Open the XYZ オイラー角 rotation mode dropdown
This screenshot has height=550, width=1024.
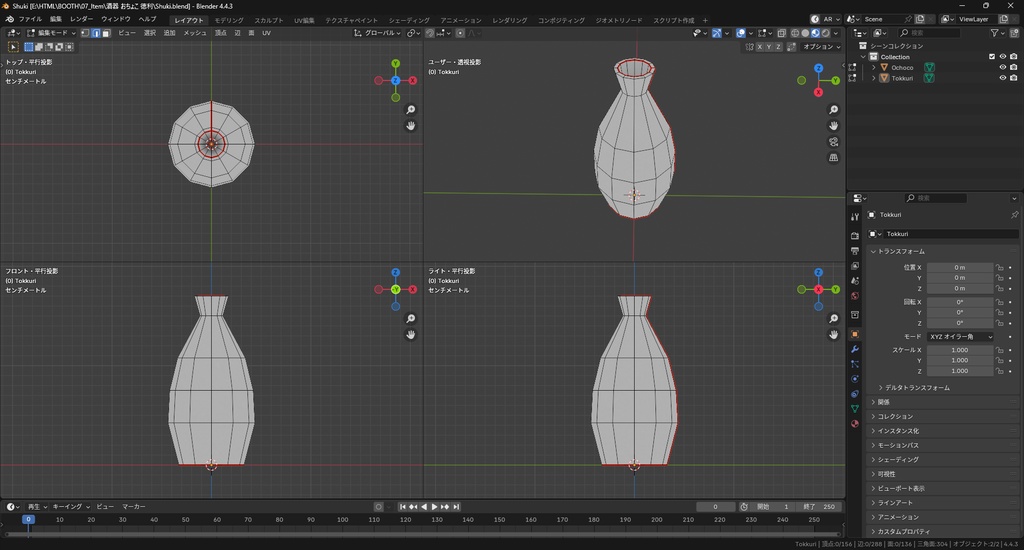[x=961, y=337]
